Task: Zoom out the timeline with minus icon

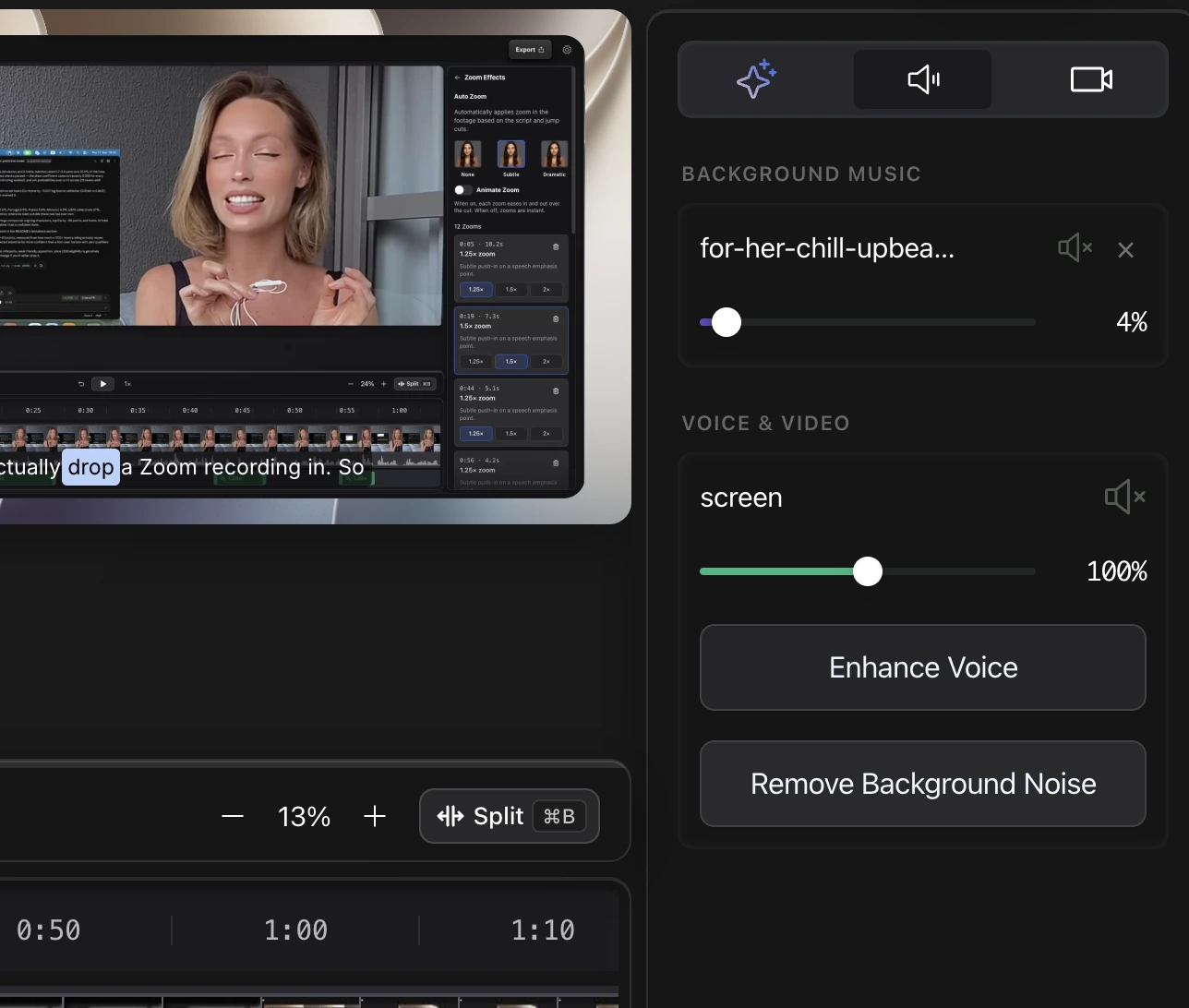Action: [x=233, y=816]
